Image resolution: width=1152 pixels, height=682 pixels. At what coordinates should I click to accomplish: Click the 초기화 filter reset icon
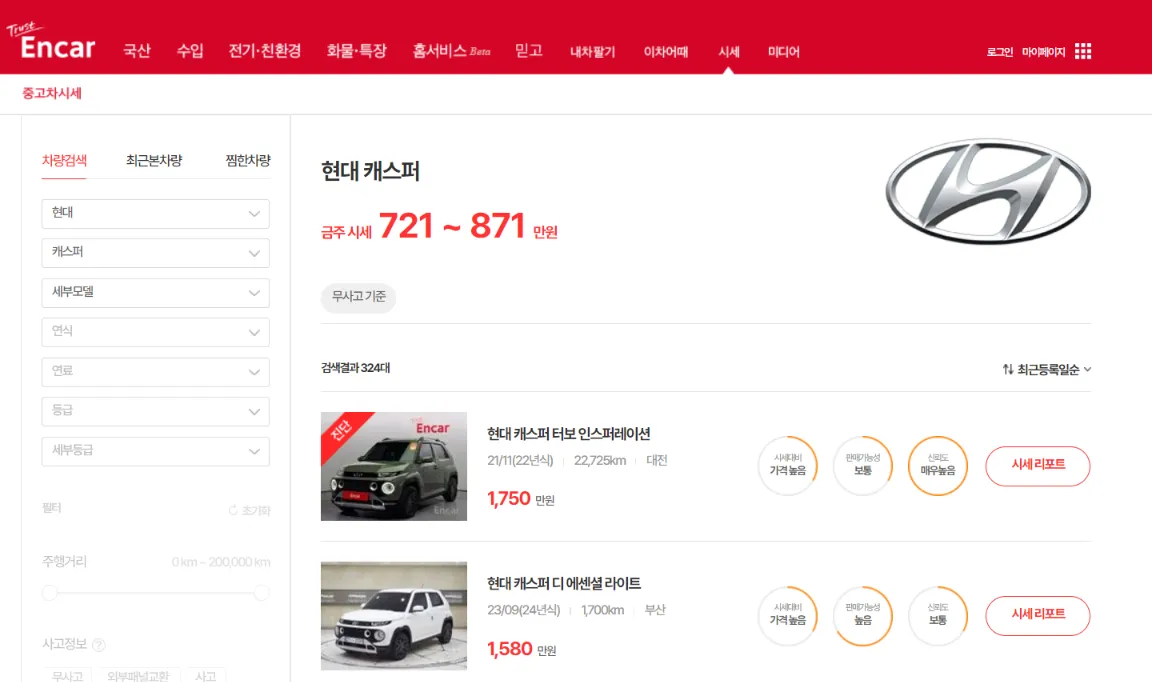pos(233,510)
